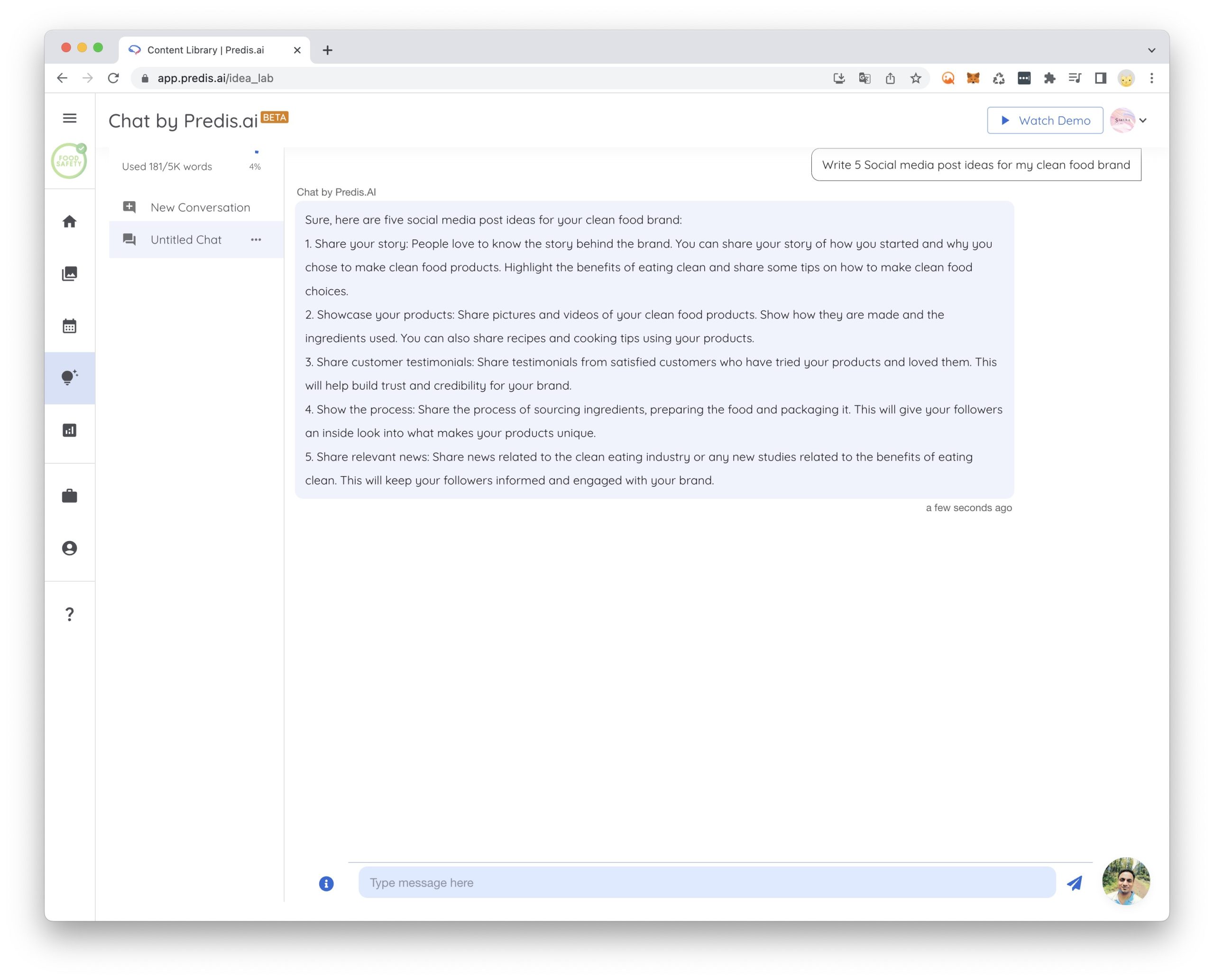The image size is (1214, 980).
Task: Open the Content Library images icon
Action: [x=69, y=274]
